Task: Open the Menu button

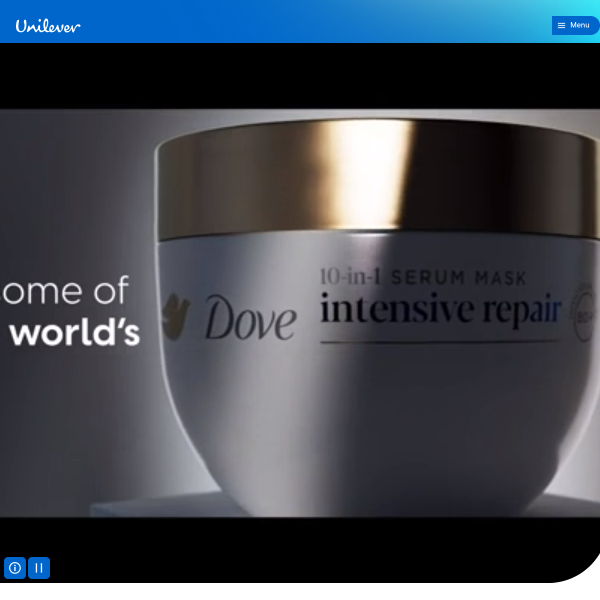Action: click(x=575, y=25)
